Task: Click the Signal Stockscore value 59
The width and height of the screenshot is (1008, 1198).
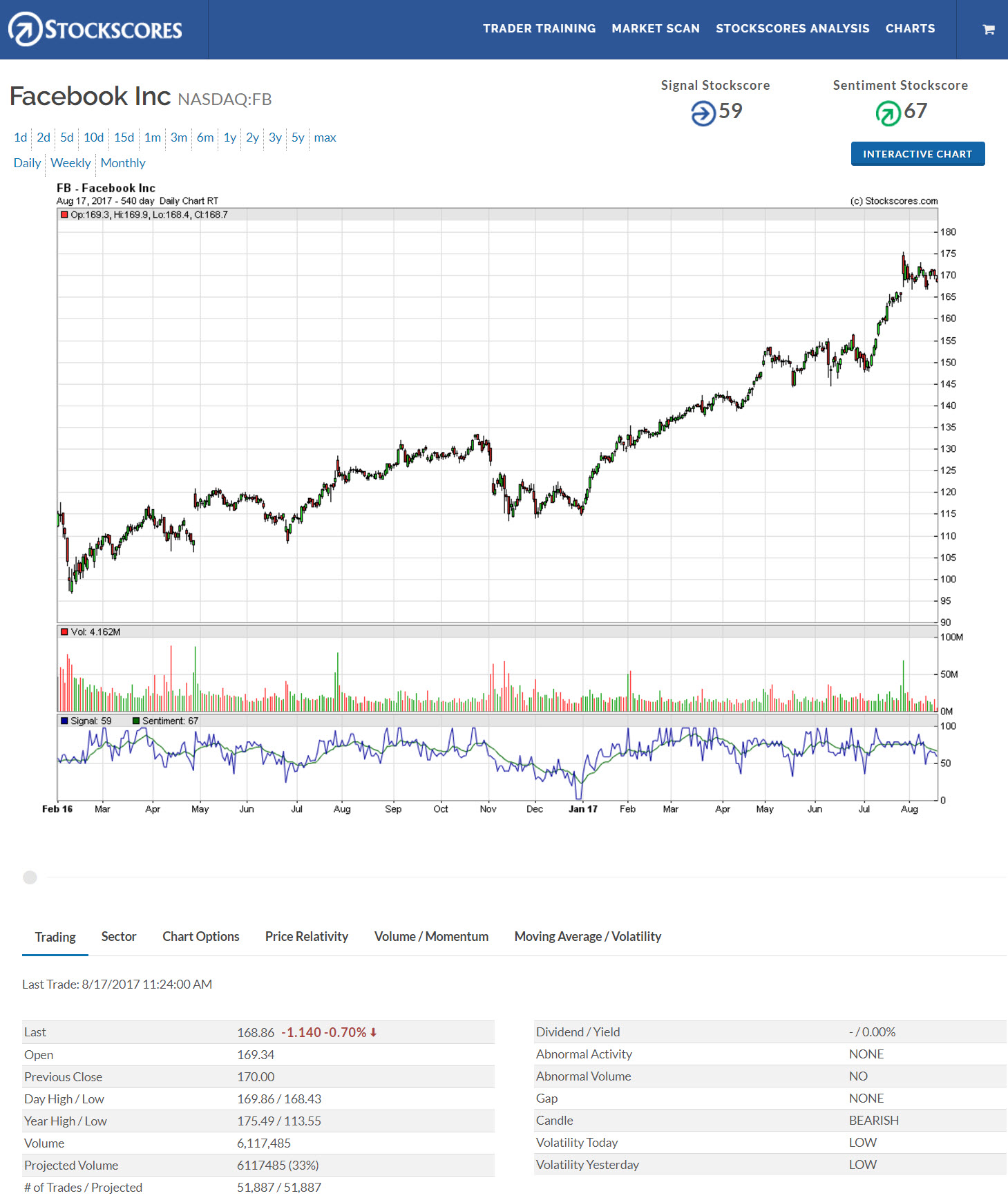Action: [731, 111]
